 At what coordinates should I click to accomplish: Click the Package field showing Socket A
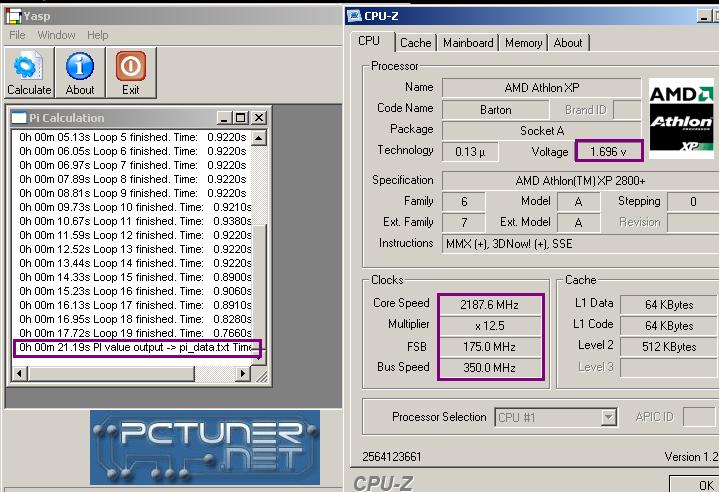tap(542, 131)
